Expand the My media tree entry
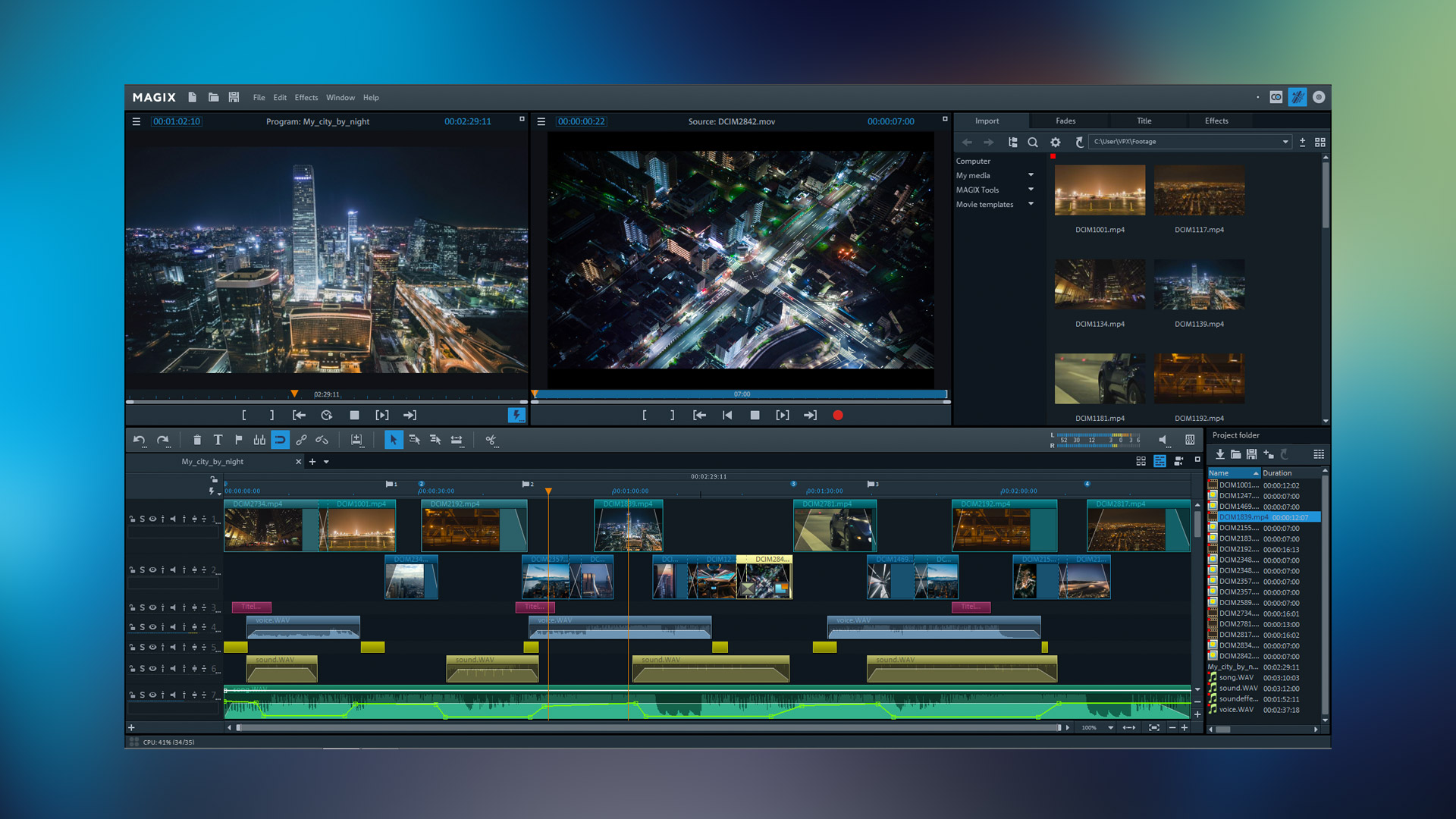Image resolution: width=1456 pixels, height=819 pixels. coord(1031,175)
